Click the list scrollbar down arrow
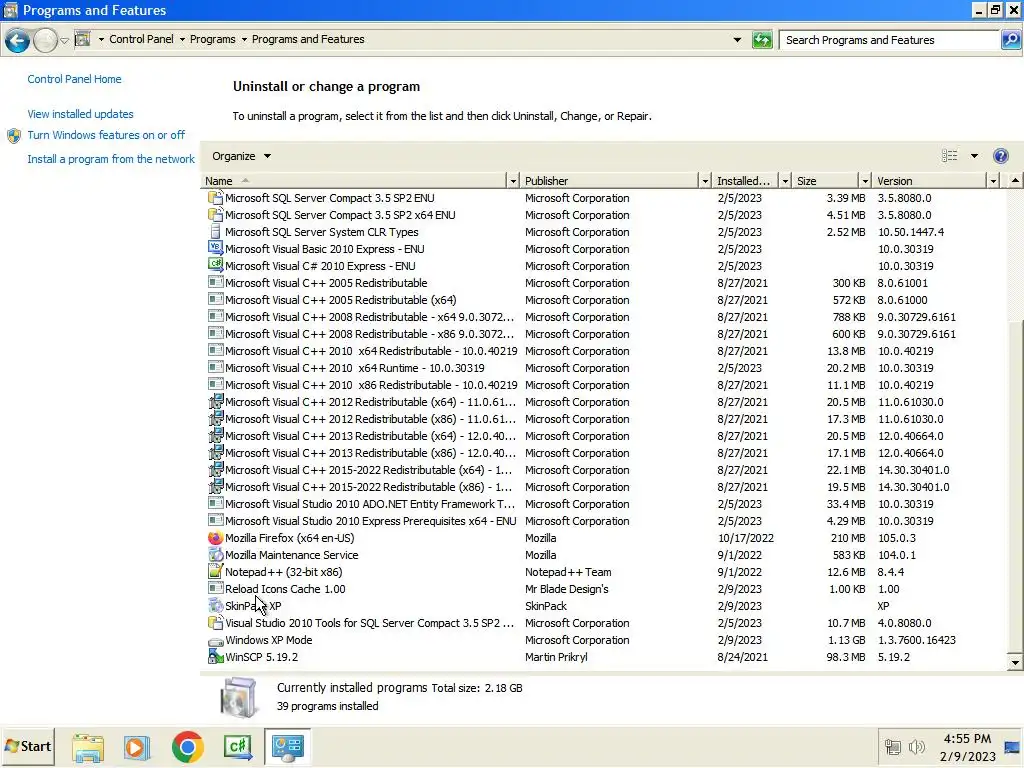The height and width of the screenshot is (768, 1024). pyautogui.click(x=1015, y=662)
